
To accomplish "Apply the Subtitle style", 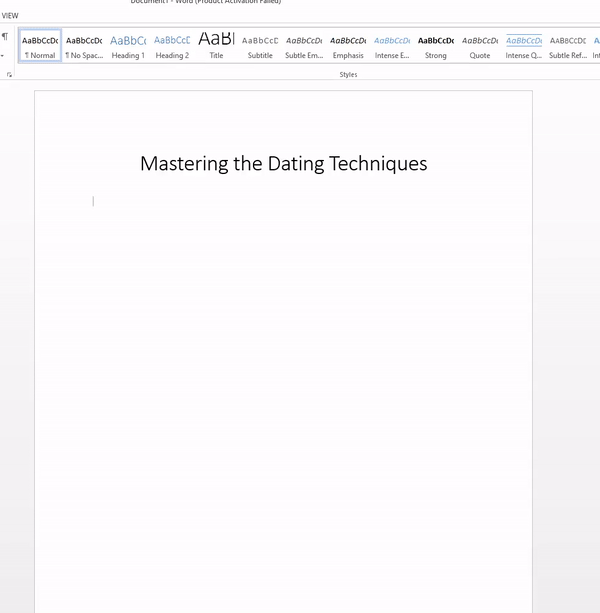I will [x=260, y=46].
